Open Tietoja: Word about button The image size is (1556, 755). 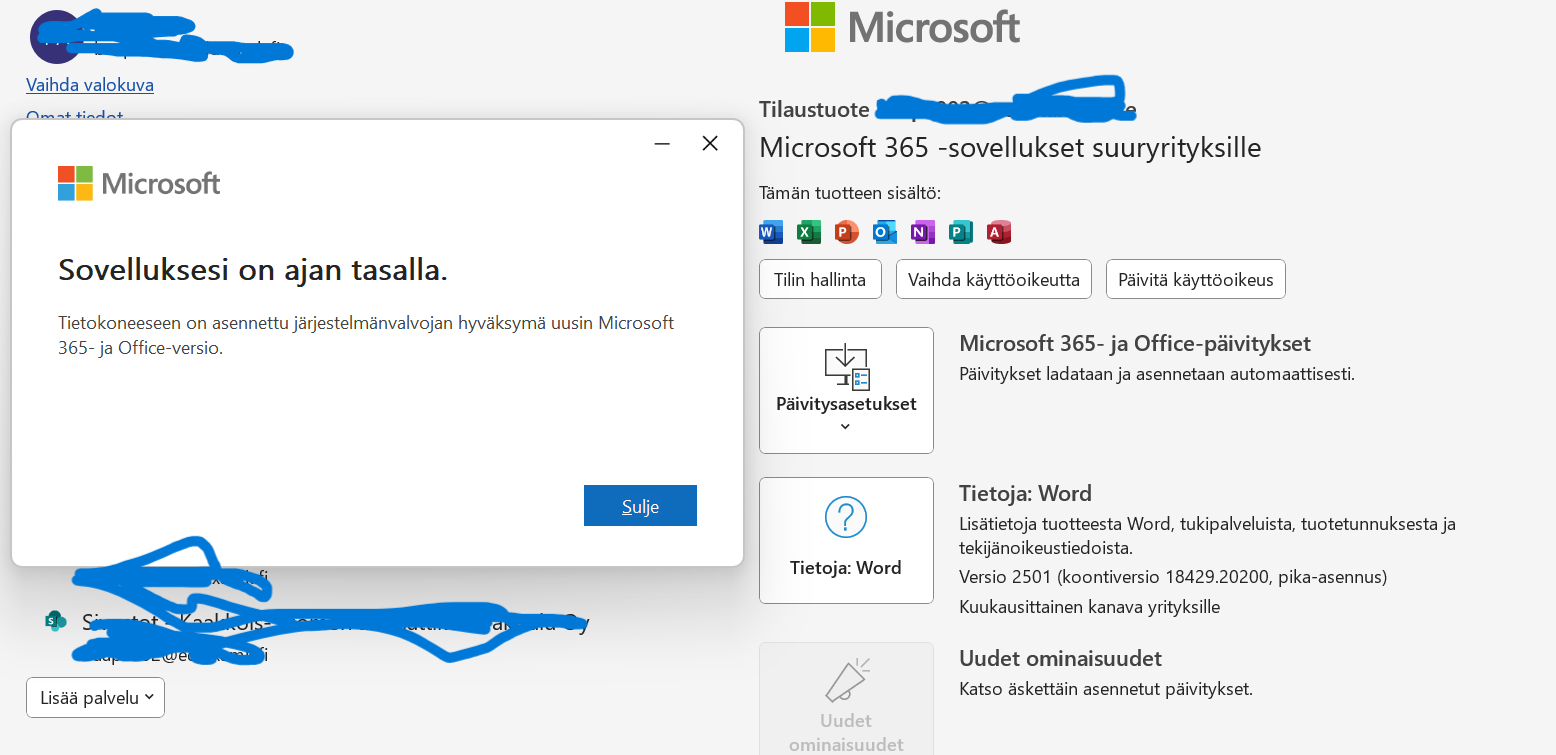pos(846,540)
